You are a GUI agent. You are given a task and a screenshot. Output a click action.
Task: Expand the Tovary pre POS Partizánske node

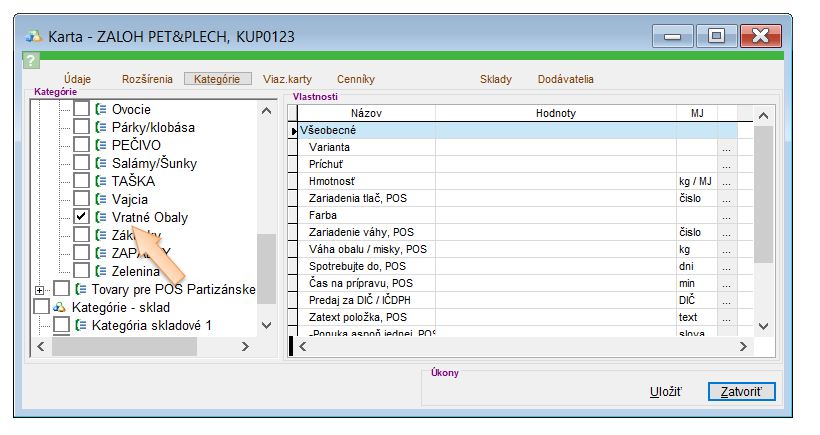[40, 290]
